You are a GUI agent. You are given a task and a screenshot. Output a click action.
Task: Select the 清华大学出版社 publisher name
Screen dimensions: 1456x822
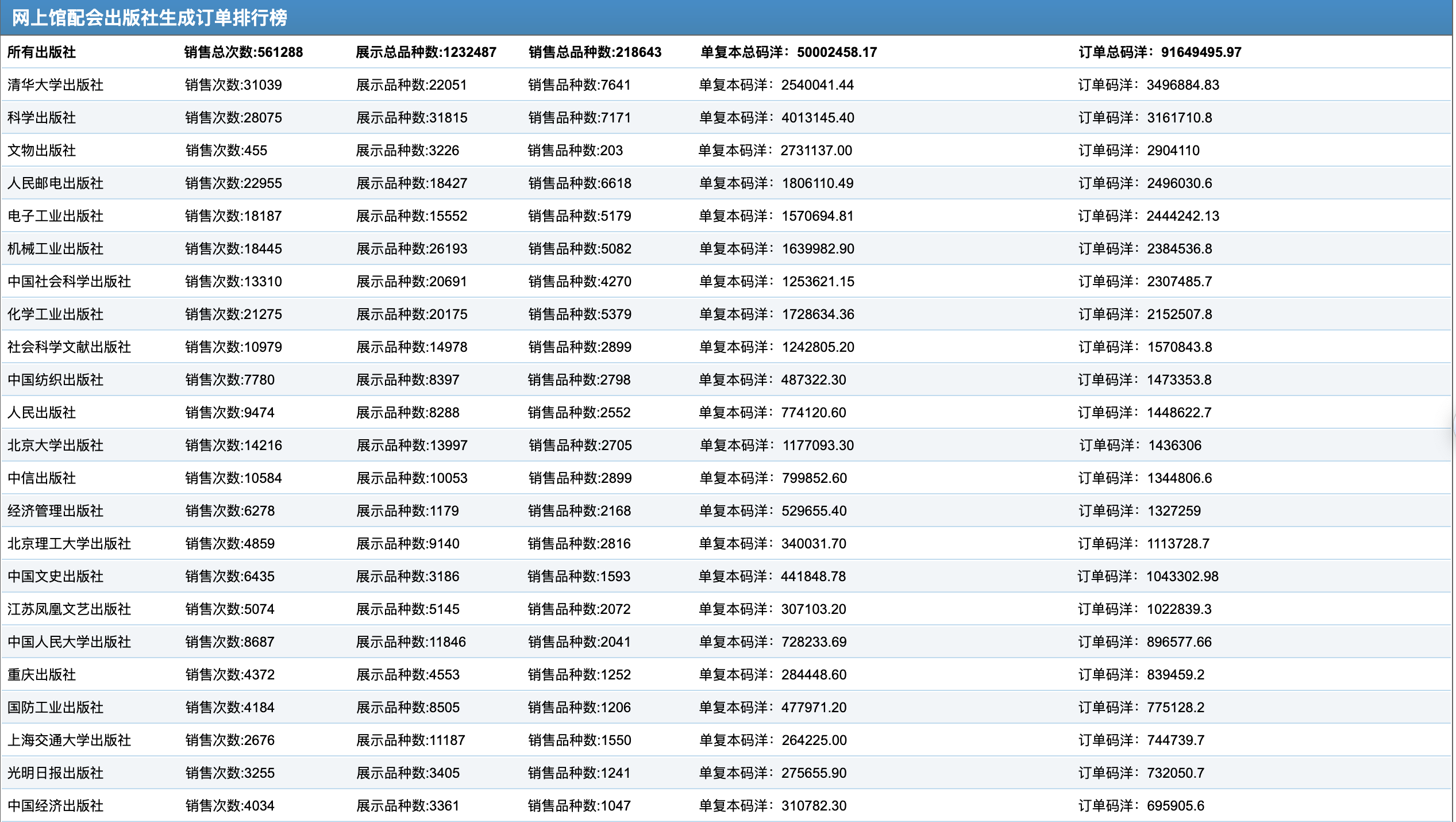click(x=55, y=85)
